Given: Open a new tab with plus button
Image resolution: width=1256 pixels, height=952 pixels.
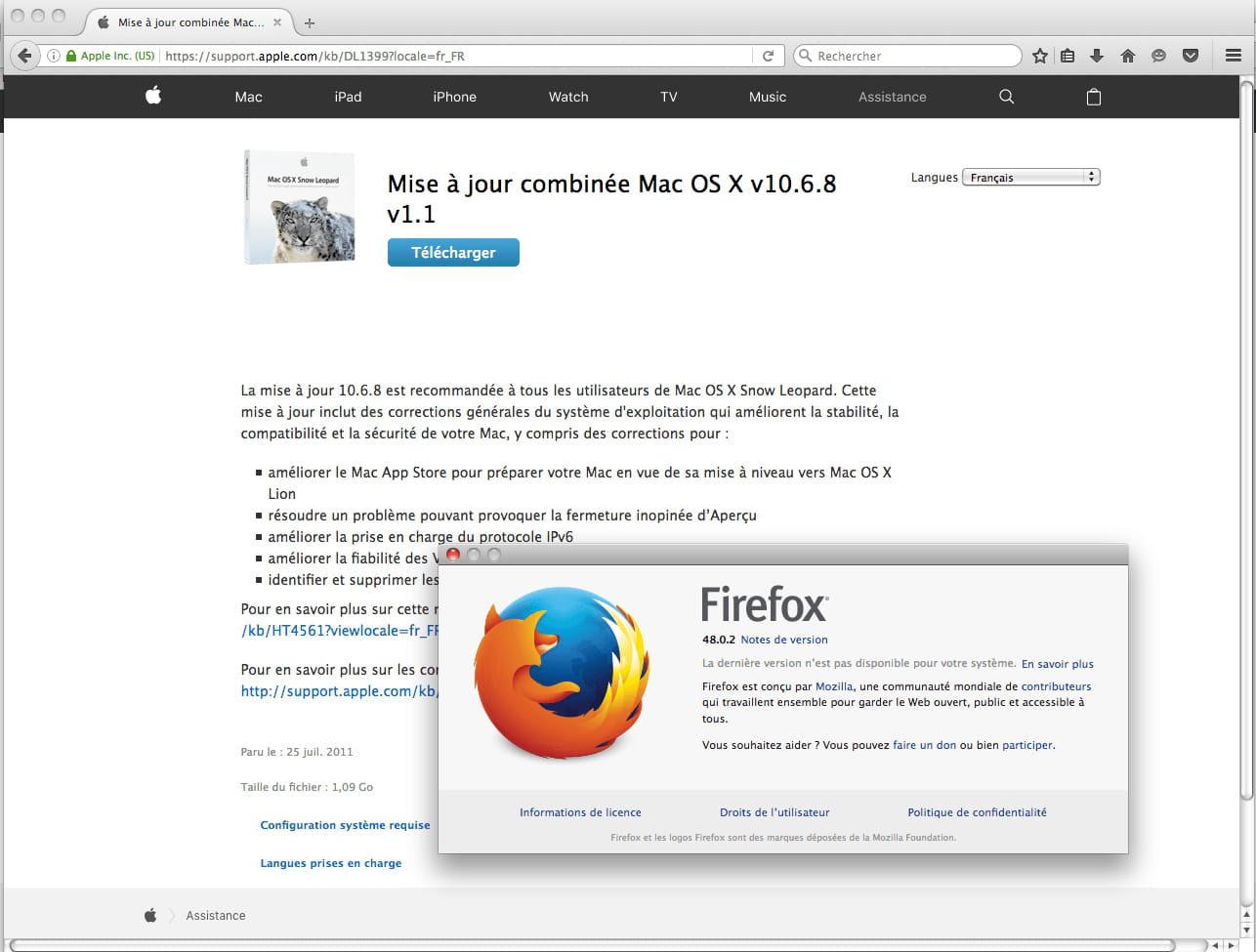Looking at the screenshot, I should coord(310,22).
